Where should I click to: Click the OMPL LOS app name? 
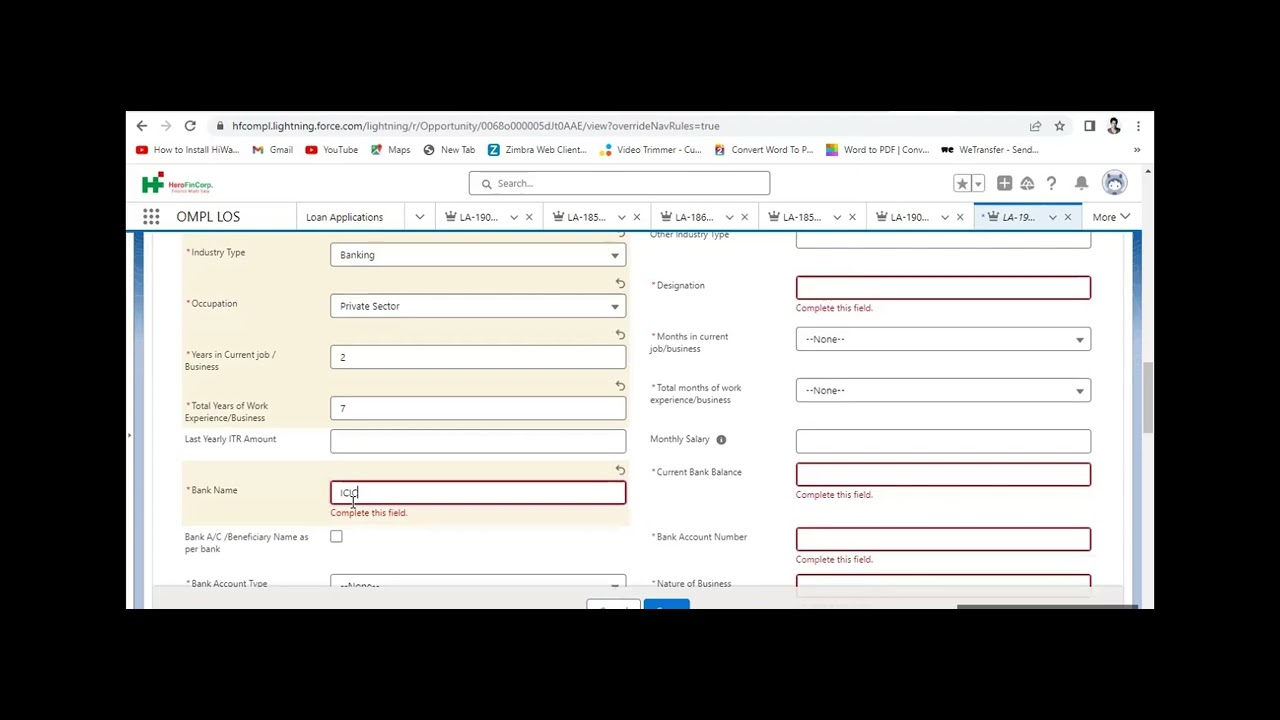coord(208,217)
